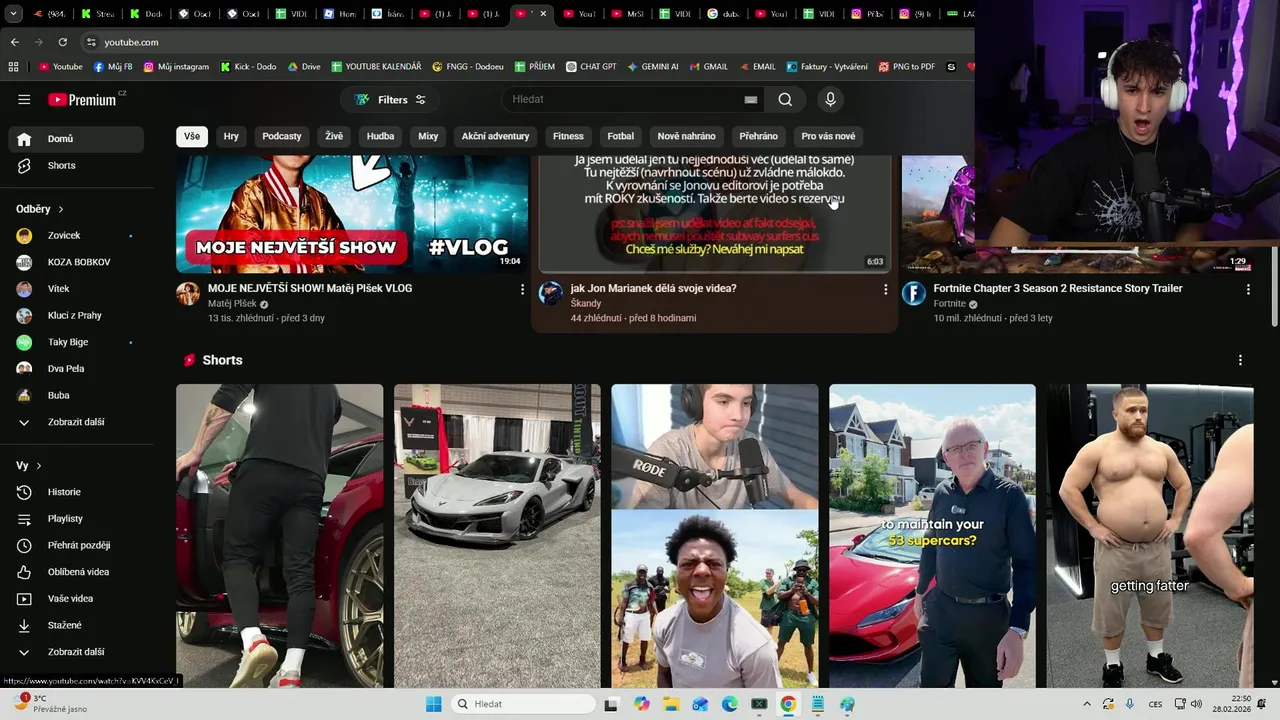Viewport: 1280px width, 720px height.
Task: Open the Kick - Dodo bookmark
Action: point(247,67)
